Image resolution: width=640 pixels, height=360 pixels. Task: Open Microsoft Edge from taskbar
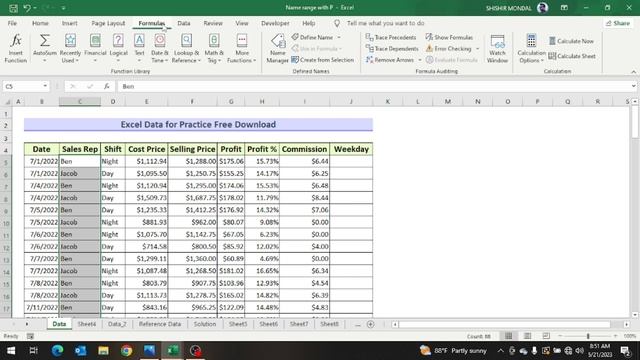click(x=57, y=351)
